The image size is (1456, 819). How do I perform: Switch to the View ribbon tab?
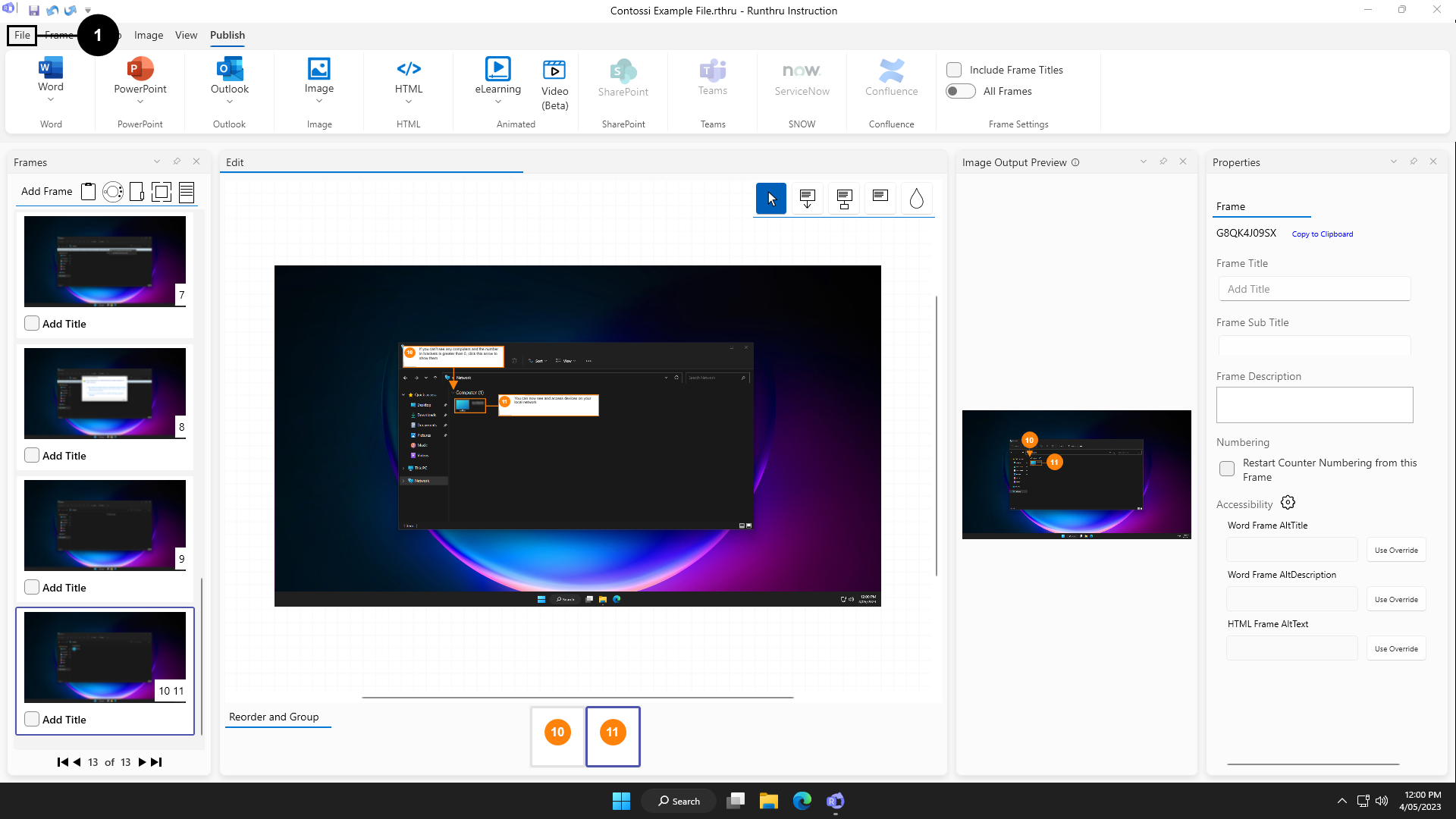coord(186,35)
